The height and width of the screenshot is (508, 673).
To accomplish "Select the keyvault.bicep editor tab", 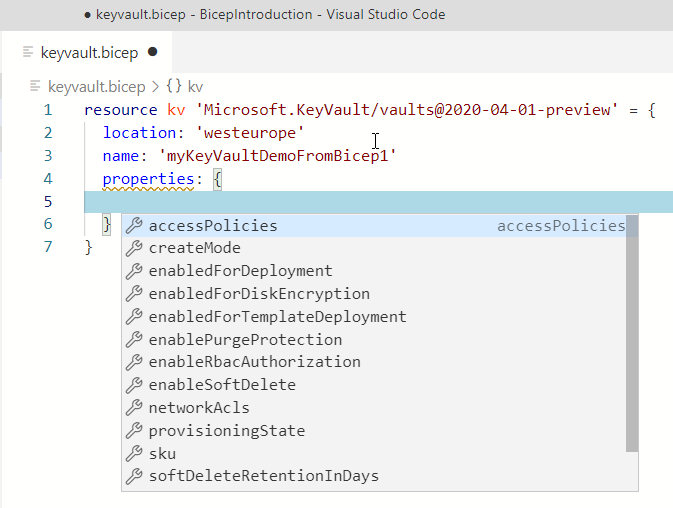I will pyautogui.click(x=85, y=52).
